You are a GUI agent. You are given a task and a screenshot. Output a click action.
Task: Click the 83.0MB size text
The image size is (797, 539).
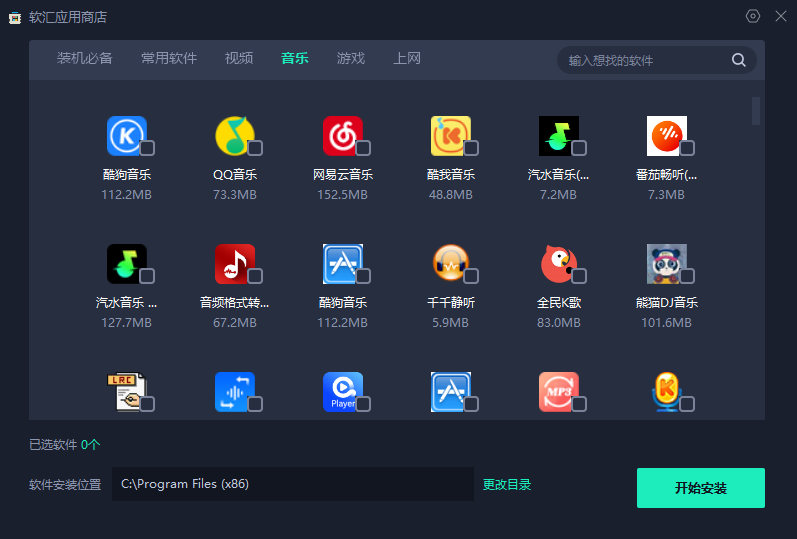click(559, 323)
